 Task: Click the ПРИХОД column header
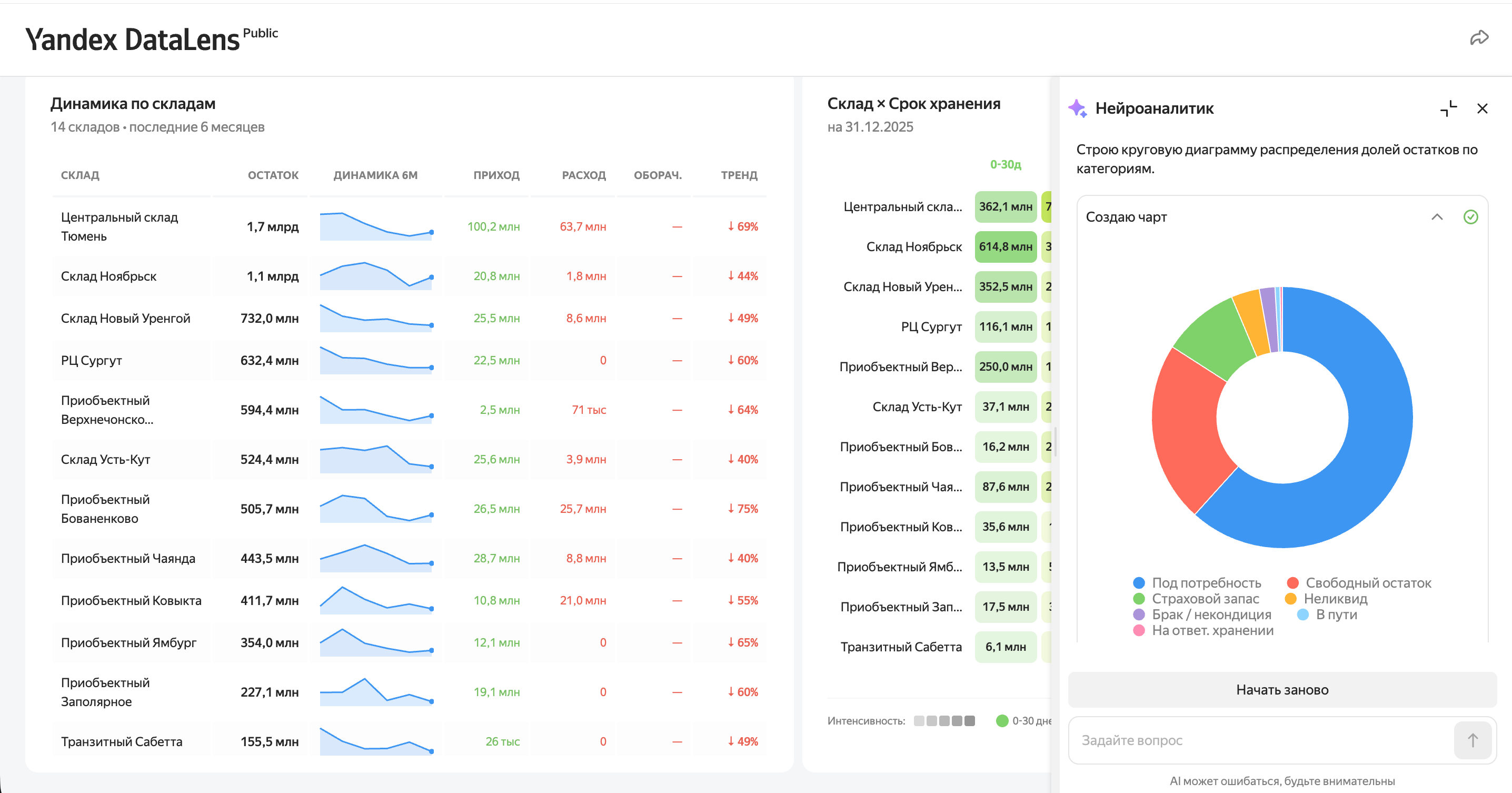(496, 175)
